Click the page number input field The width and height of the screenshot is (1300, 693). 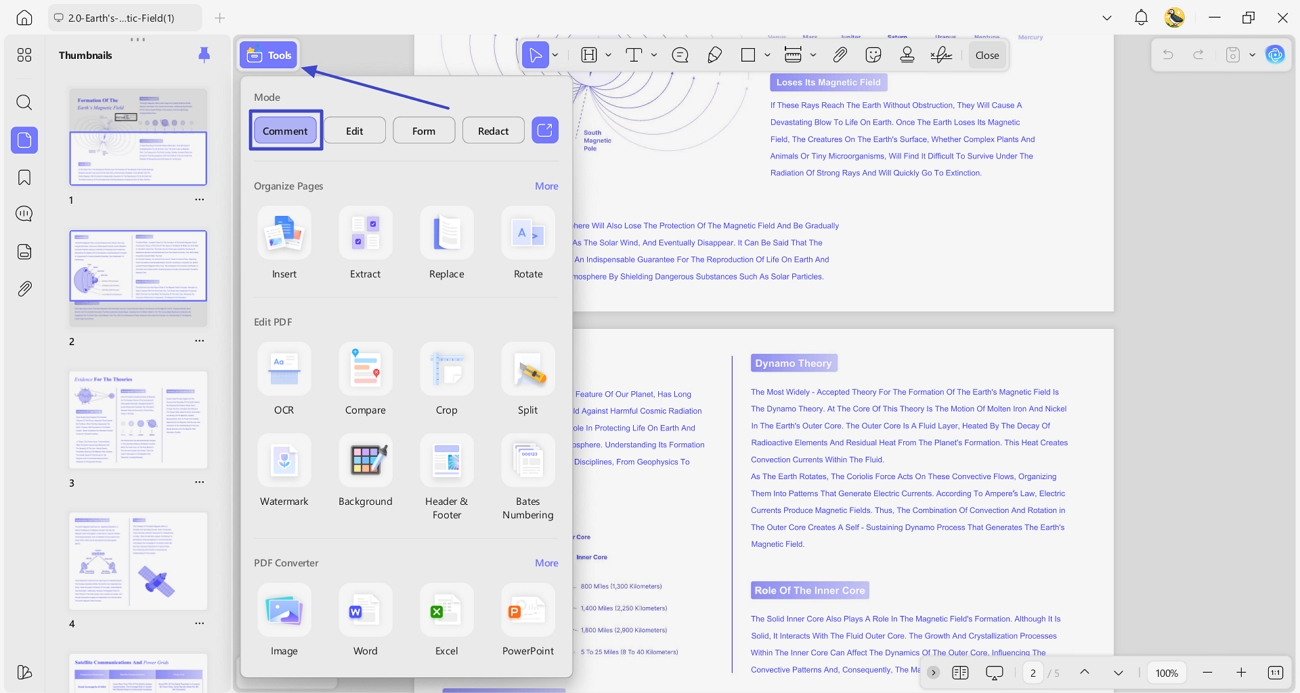(x=1033, y=673)
